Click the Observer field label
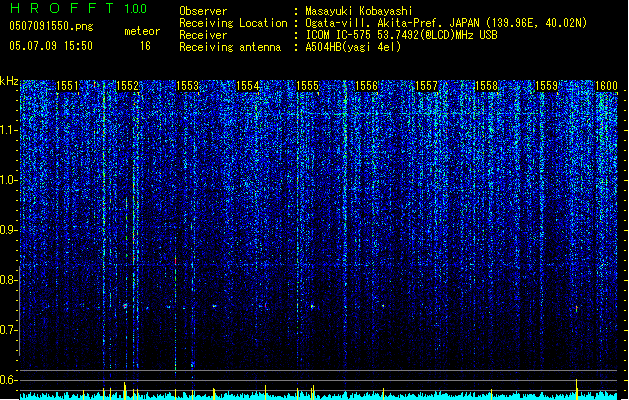Image resolution: width=629 pixels, height=400 pixels. pos(203,11)
